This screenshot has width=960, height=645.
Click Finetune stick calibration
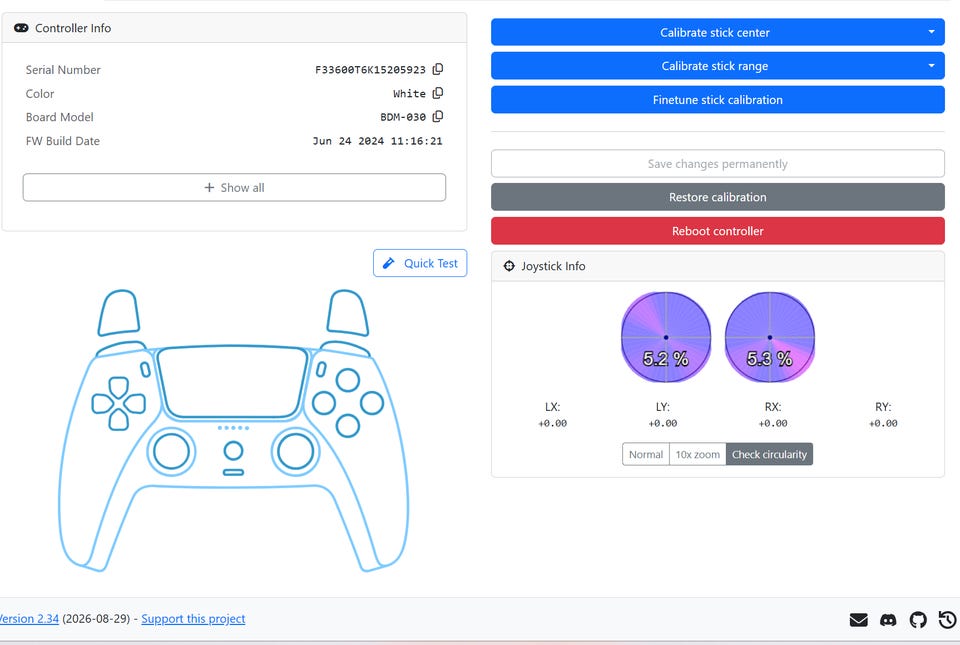point(718,100)
